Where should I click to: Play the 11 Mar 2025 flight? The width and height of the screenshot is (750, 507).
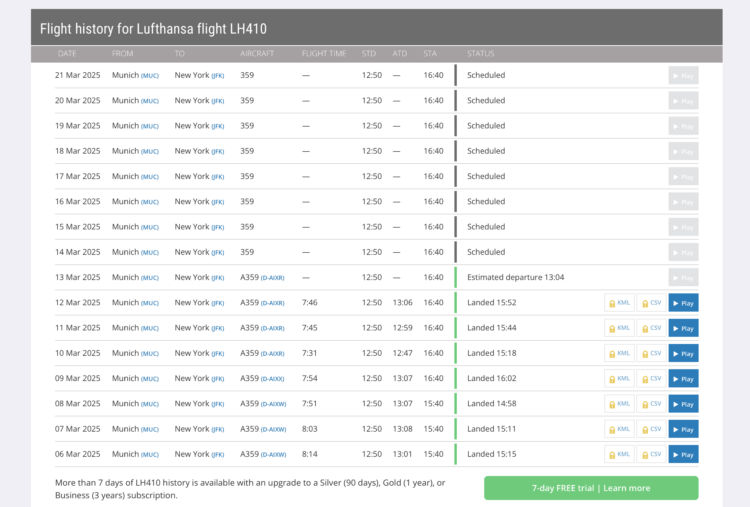pos(683,328)
